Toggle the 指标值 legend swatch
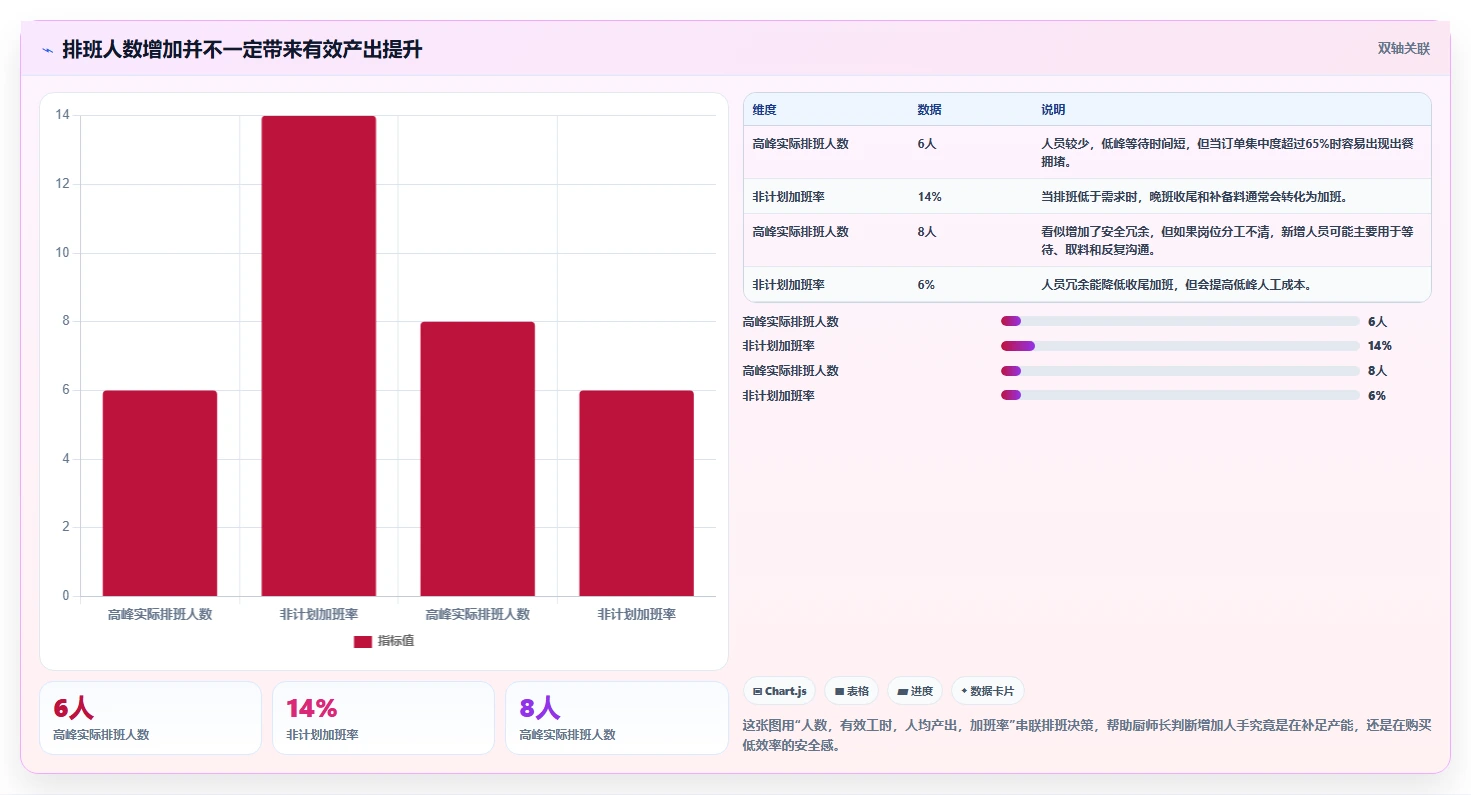This screenshot has height=795, width=1471. point(362,641)
